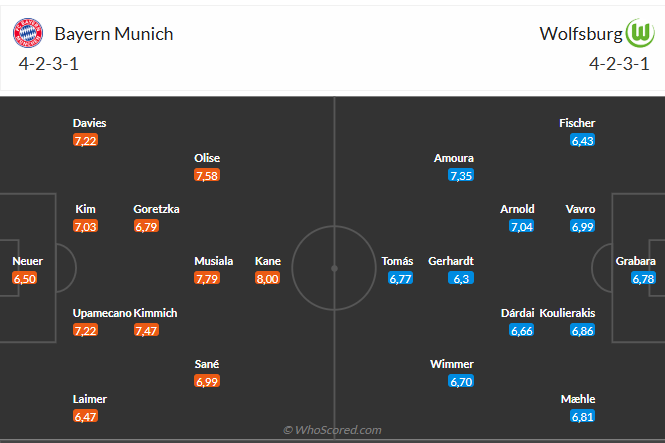Select Sané's 6,99 rating

207,383
